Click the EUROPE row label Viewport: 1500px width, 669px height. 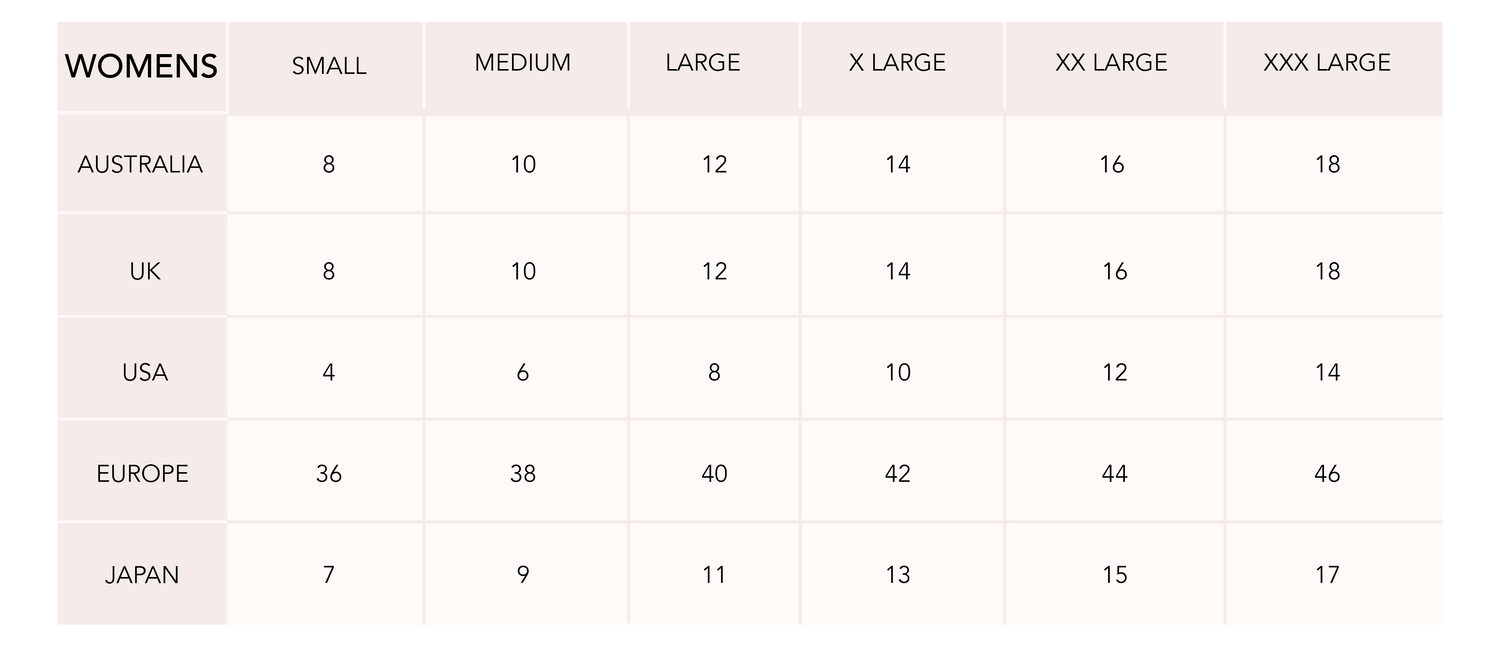coord(142,474)
